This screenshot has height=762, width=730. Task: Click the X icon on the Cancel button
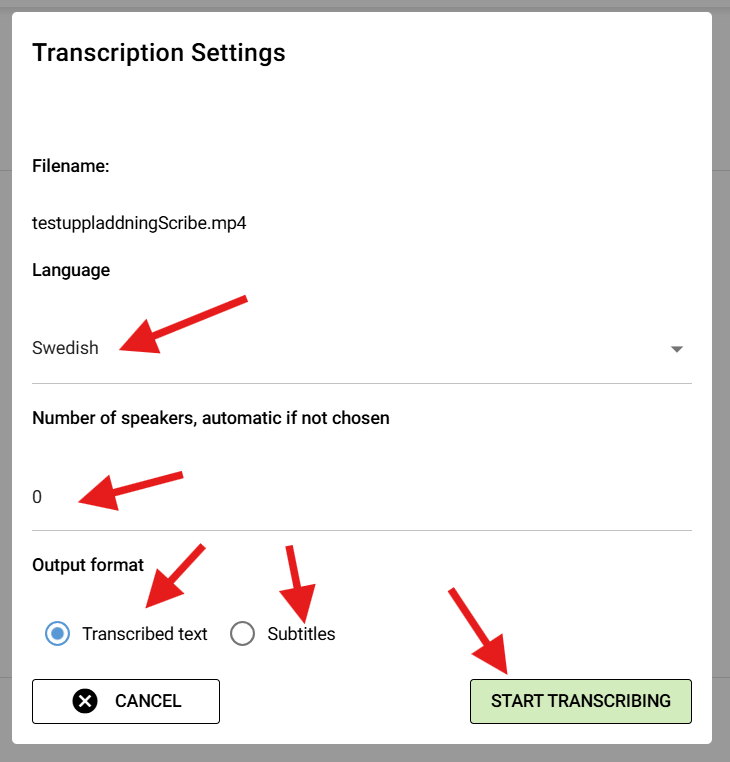click(86, 701)
